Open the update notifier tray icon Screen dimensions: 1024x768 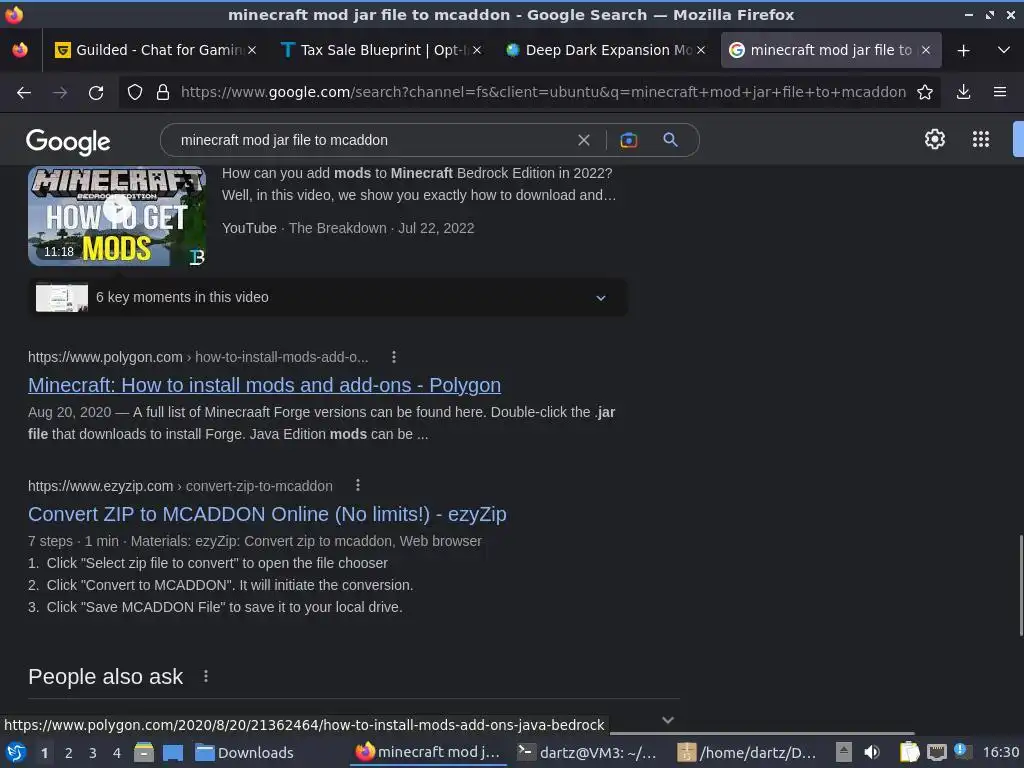(961, 750)
